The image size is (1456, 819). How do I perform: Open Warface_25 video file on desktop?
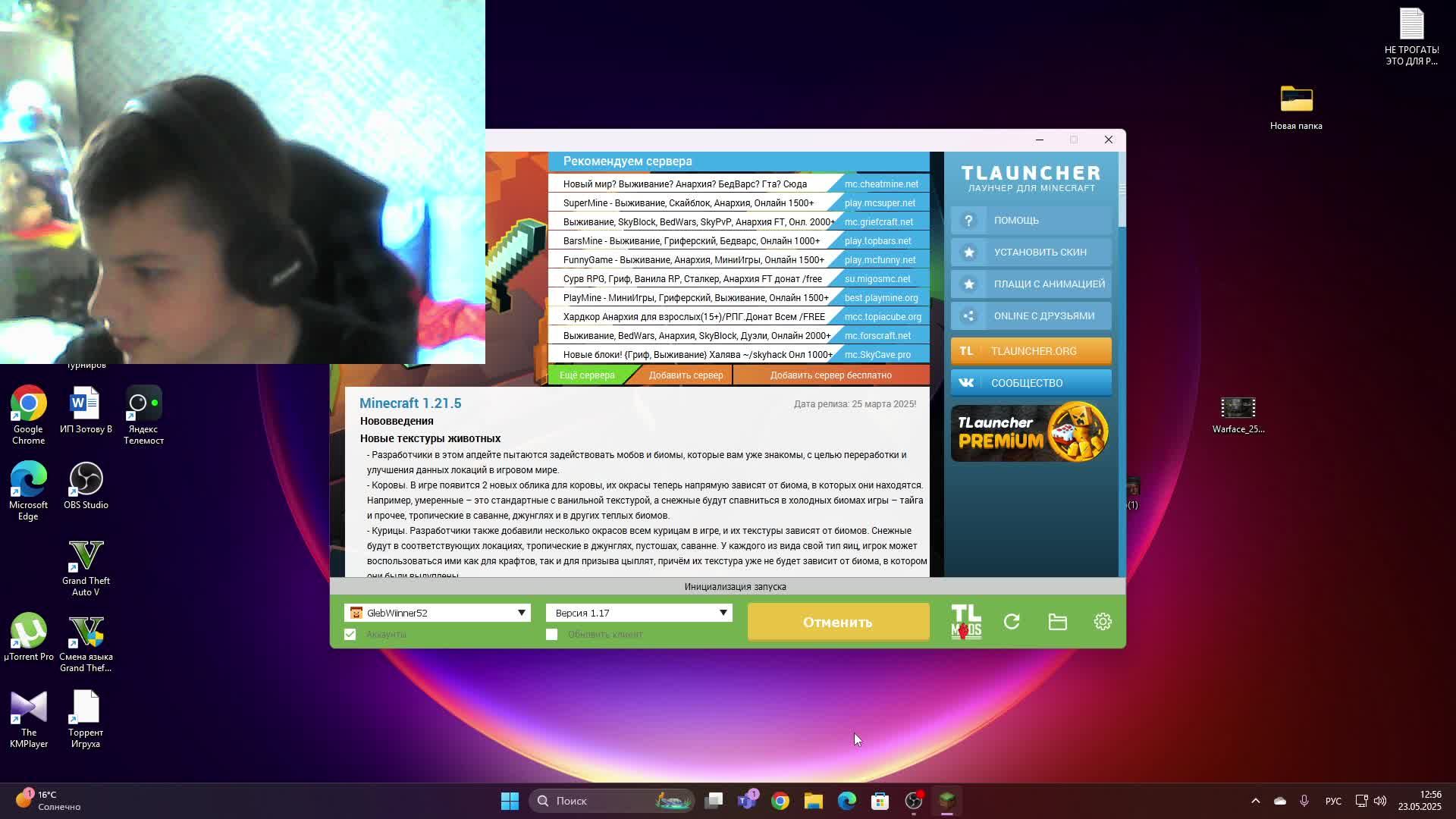(1238, 414)
